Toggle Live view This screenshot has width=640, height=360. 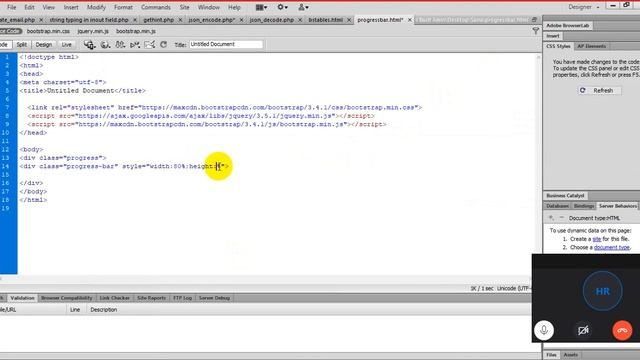click(x=67, y=44)
